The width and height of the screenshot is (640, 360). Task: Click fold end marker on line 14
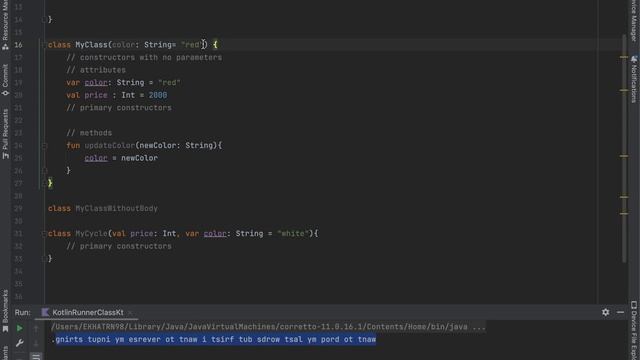click(x=44, y=20)
